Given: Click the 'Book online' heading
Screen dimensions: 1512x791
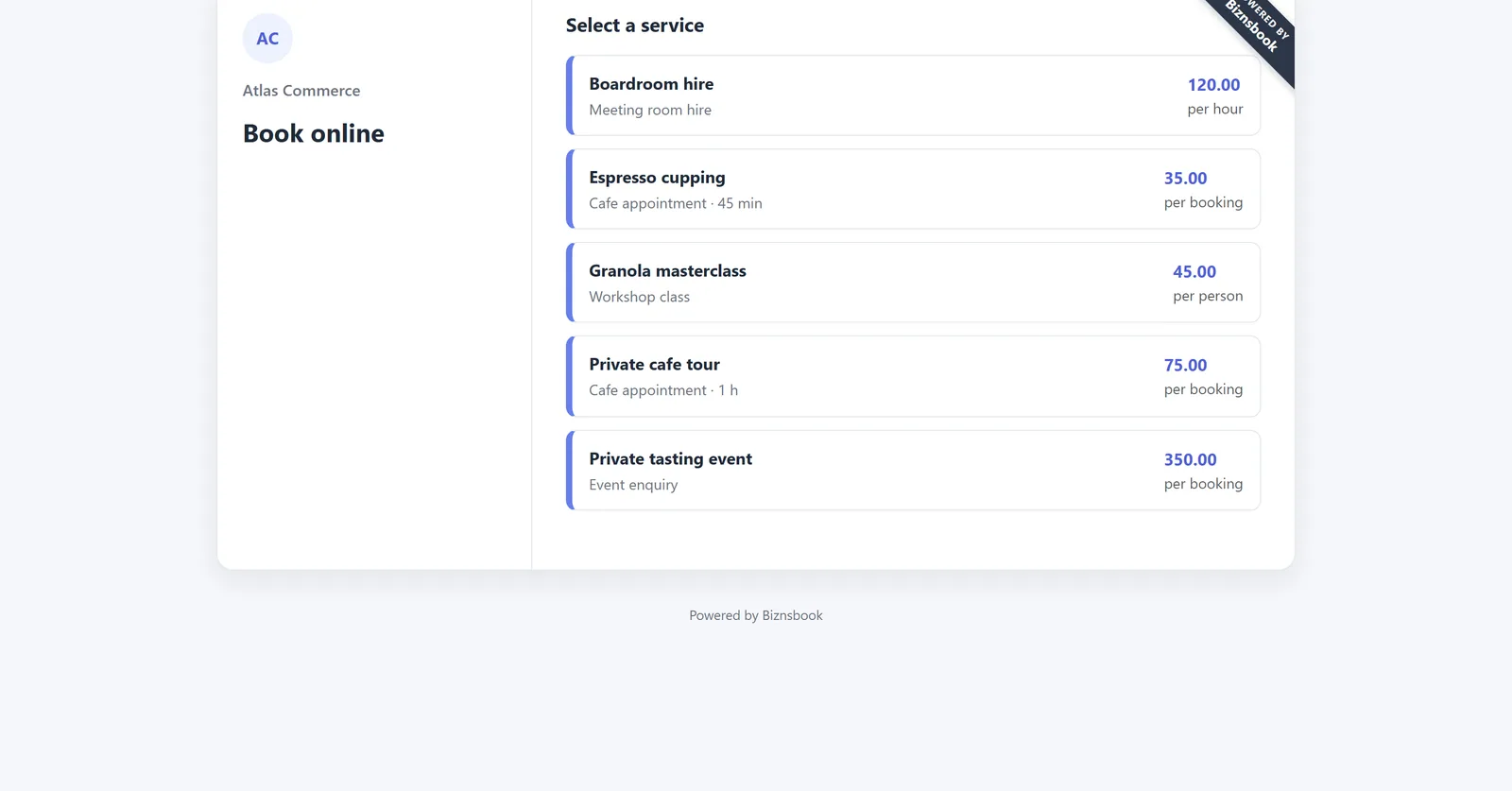Looking at the screenshot, I should point(314,133).
